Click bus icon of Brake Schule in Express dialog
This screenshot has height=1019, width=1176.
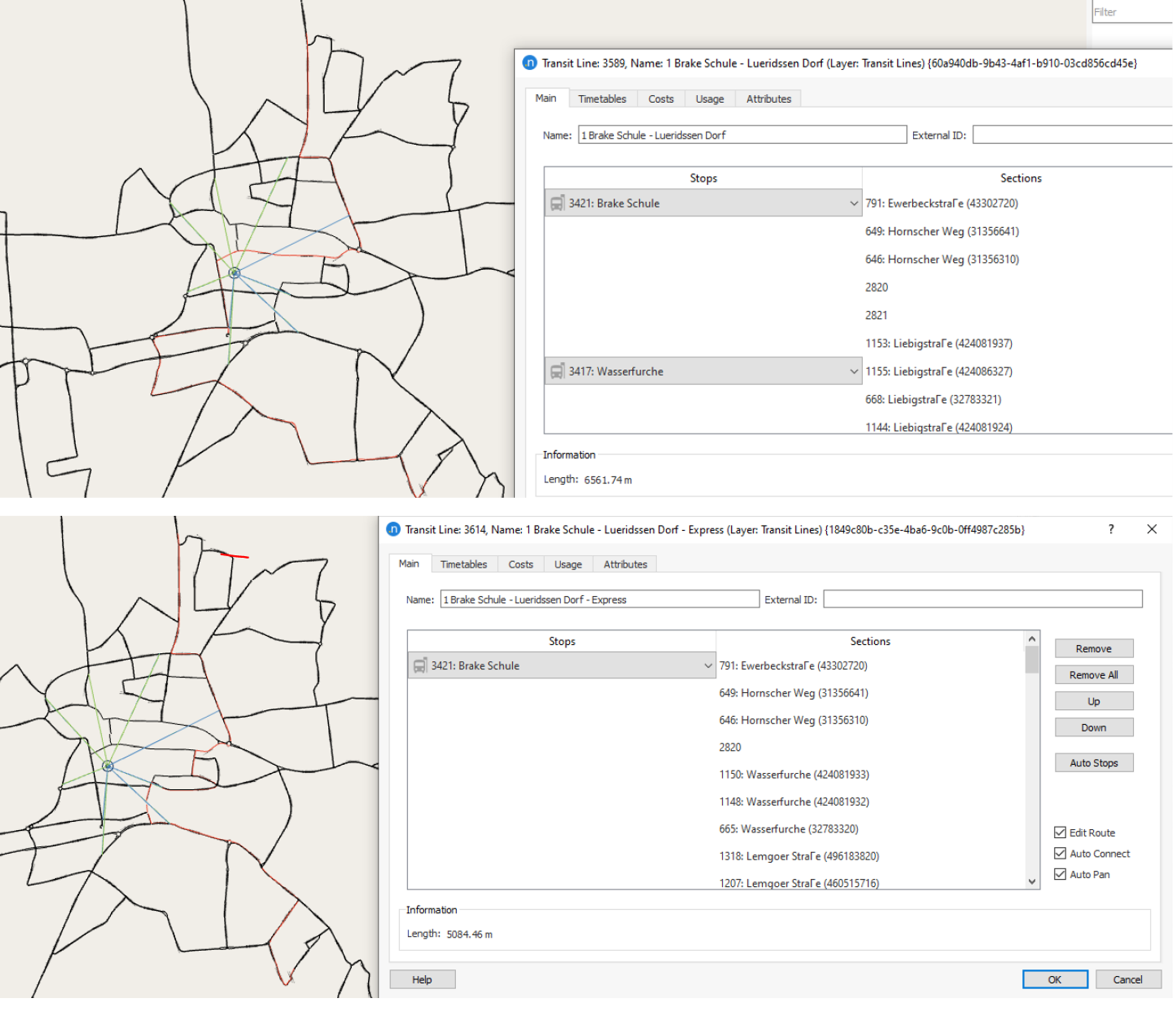click(420, 665)
